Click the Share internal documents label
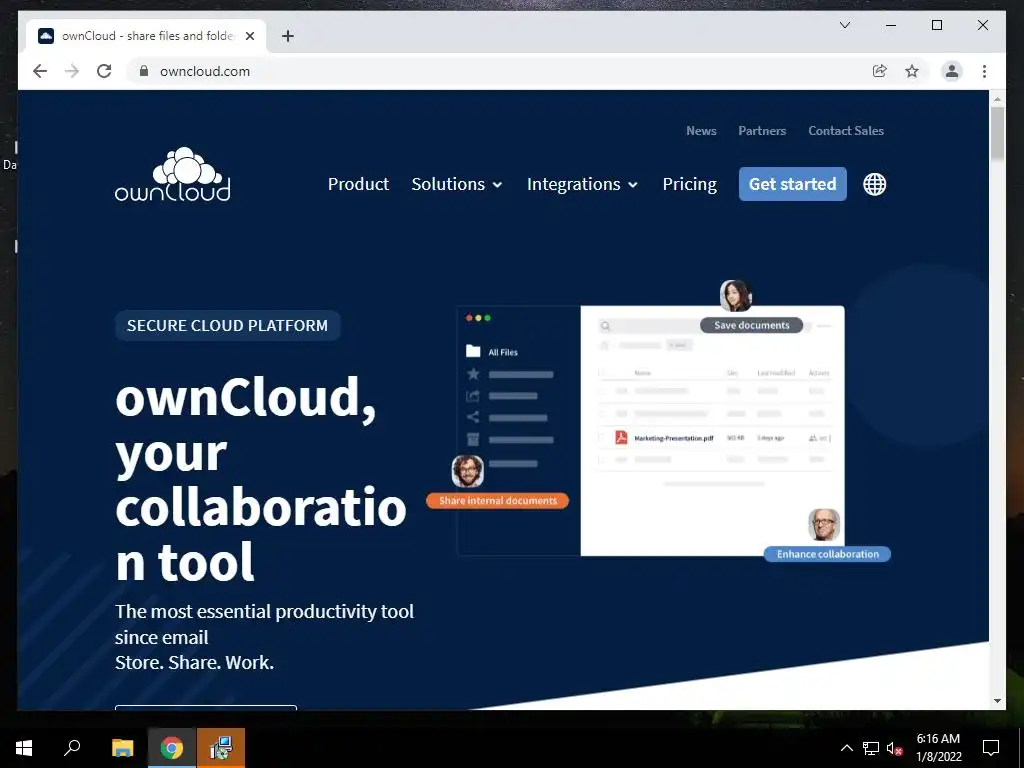This screenshot has width=1024, height=768. pos(498,501)
